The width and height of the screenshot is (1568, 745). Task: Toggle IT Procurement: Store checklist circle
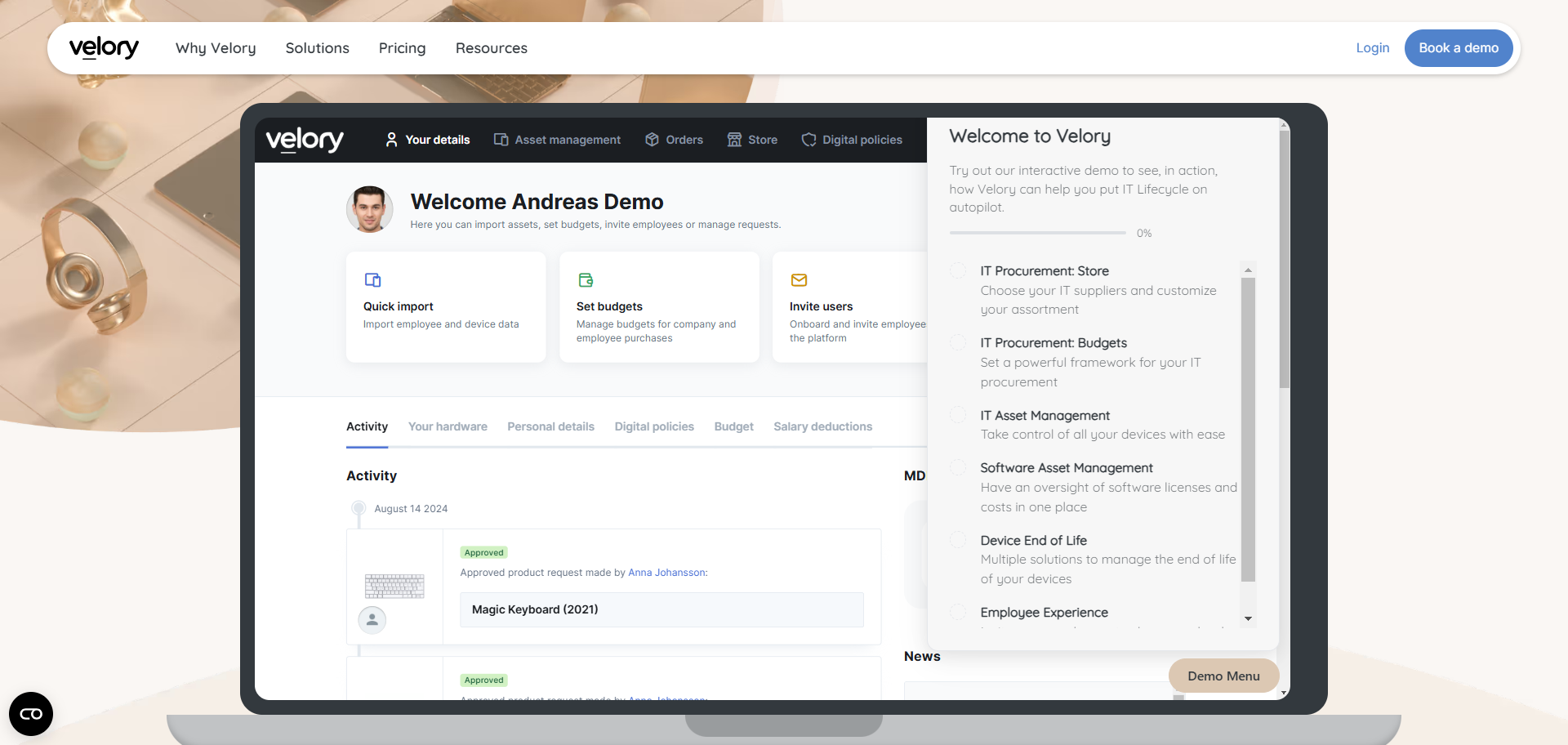point(959,270)
